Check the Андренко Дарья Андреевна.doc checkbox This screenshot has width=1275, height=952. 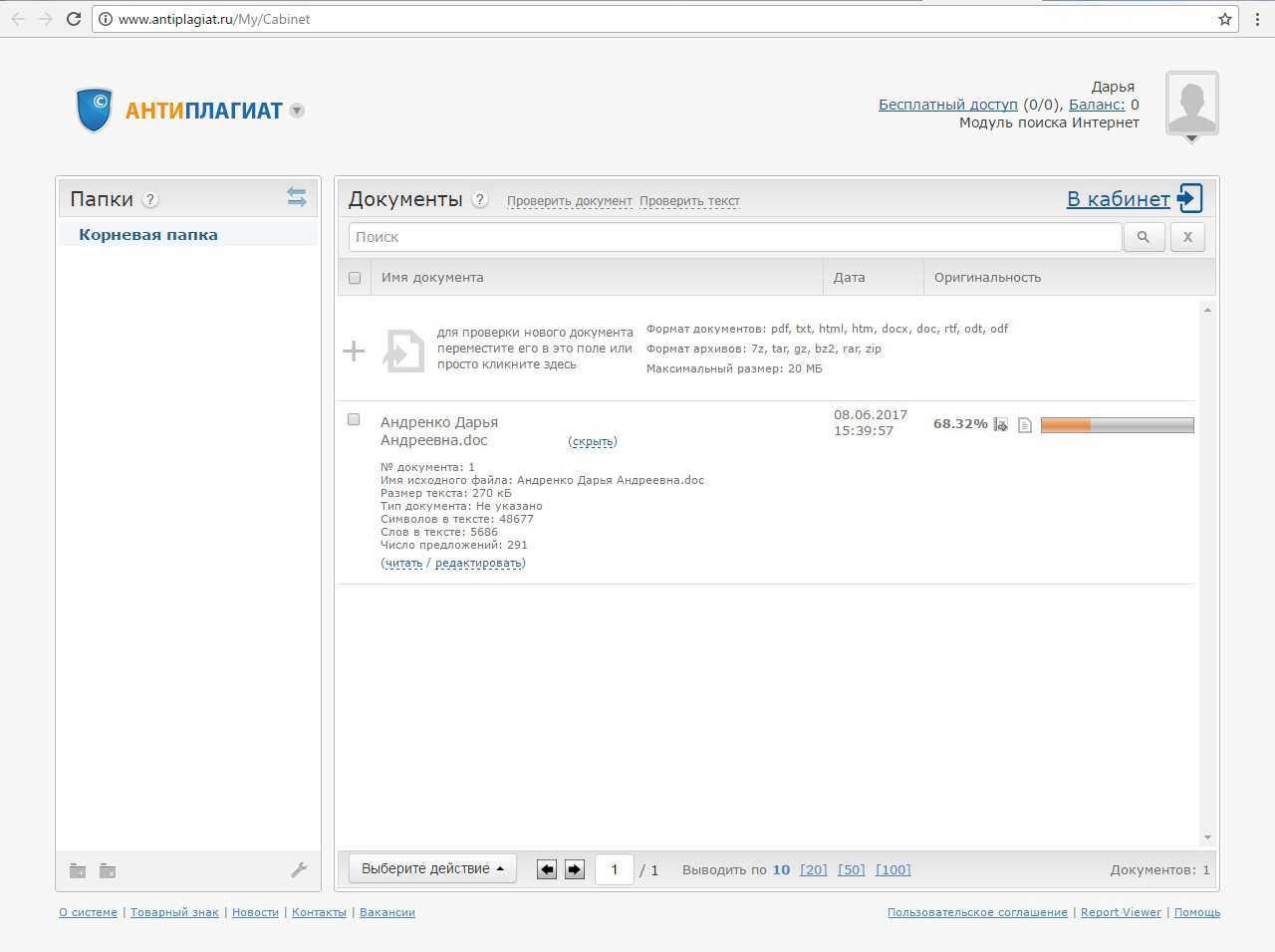(x=354, y=420)
